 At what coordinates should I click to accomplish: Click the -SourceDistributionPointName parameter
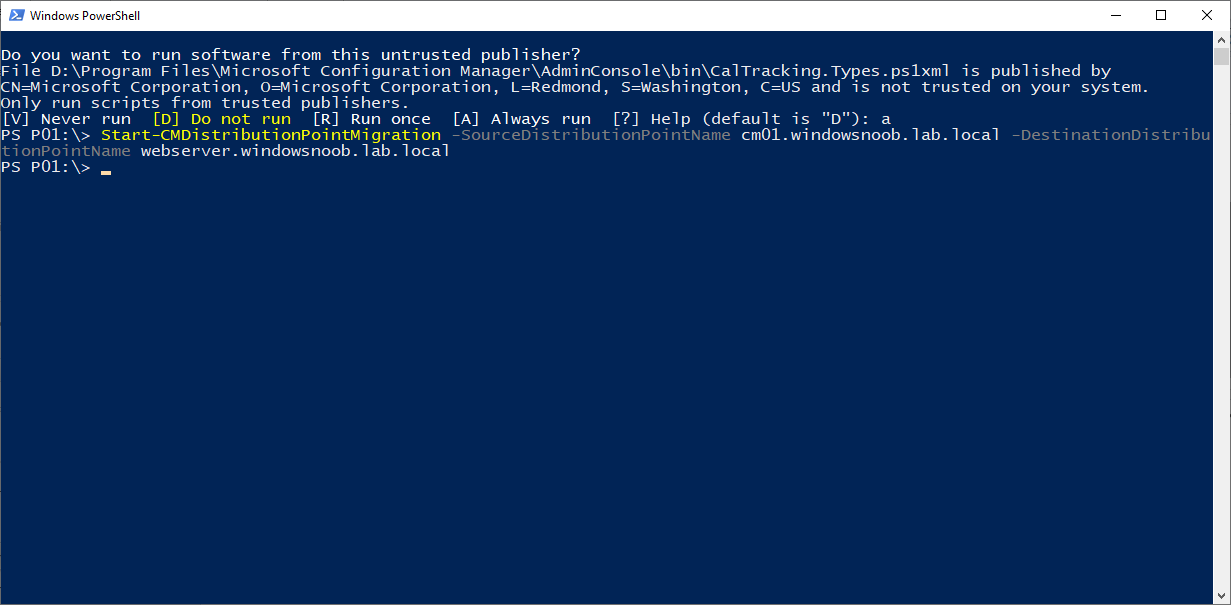pyautogui.click(x=591, y=135)
